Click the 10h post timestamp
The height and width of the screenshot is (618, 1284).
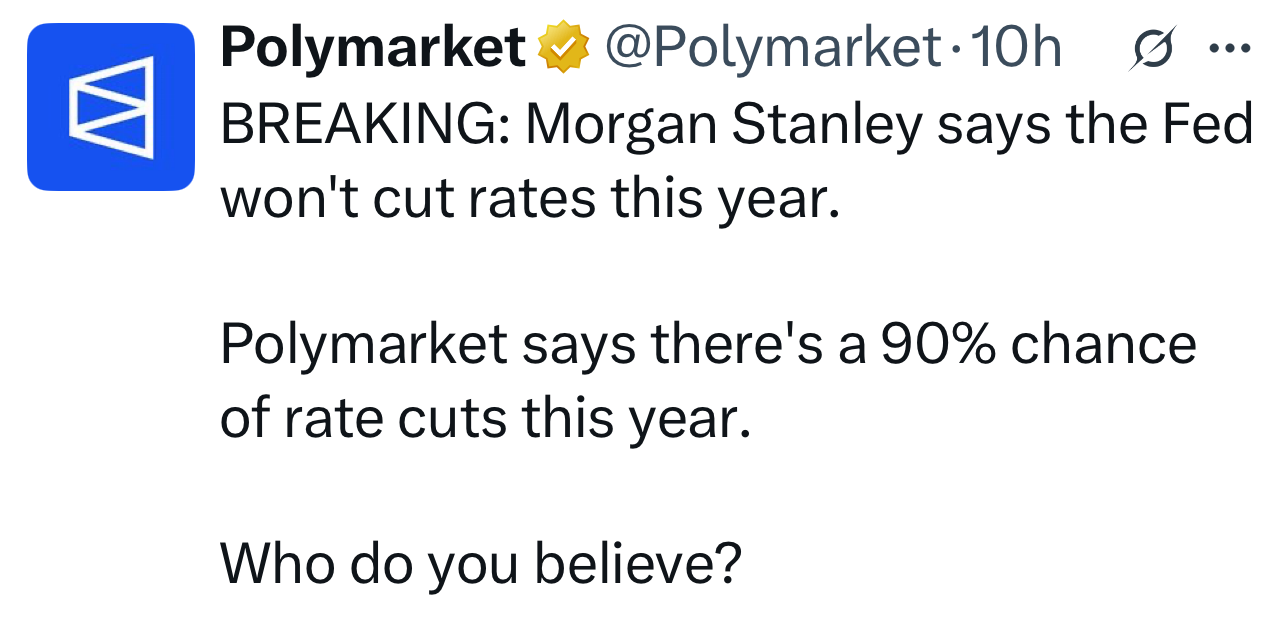pyautogui.click(x=1016, y=48)
